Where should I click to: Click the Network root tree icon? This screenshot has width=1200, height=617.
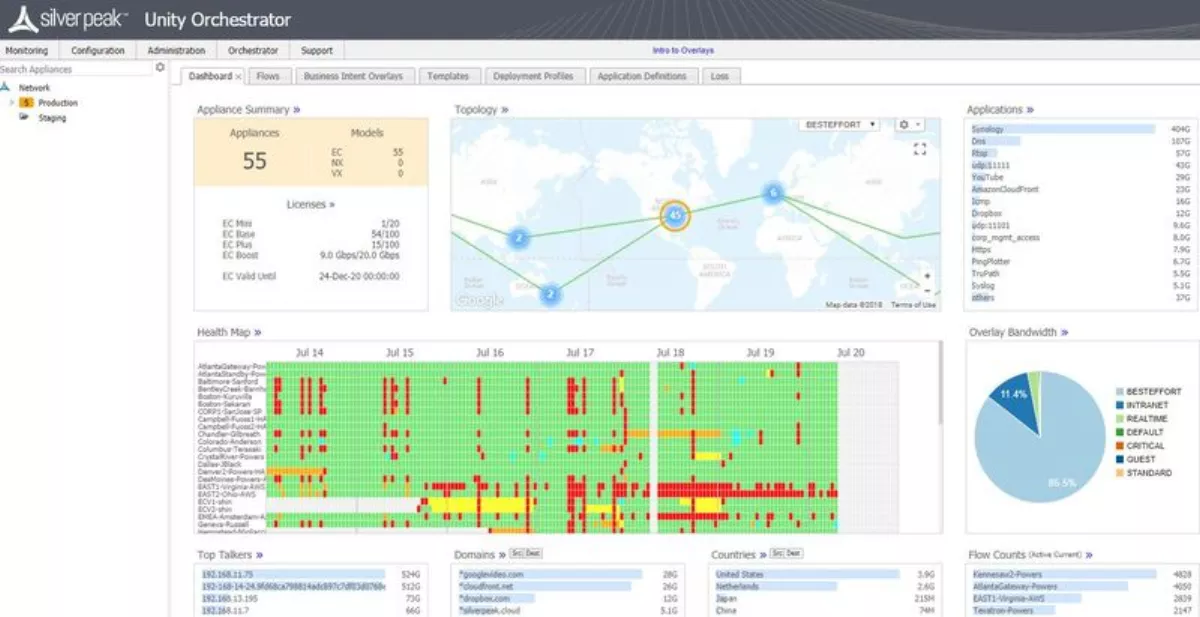(7, 88)
